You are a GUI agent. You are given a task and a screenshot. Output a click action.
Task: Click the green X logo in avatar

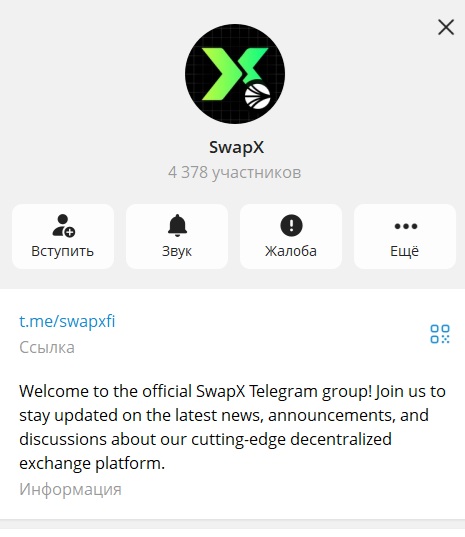234,74
